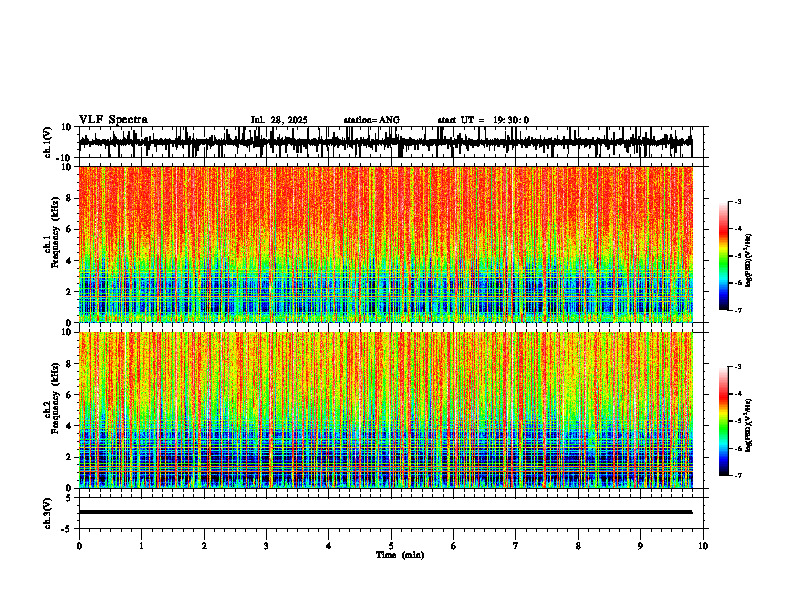Click the ch.1 spectrogram color bar

coord(724,256)
